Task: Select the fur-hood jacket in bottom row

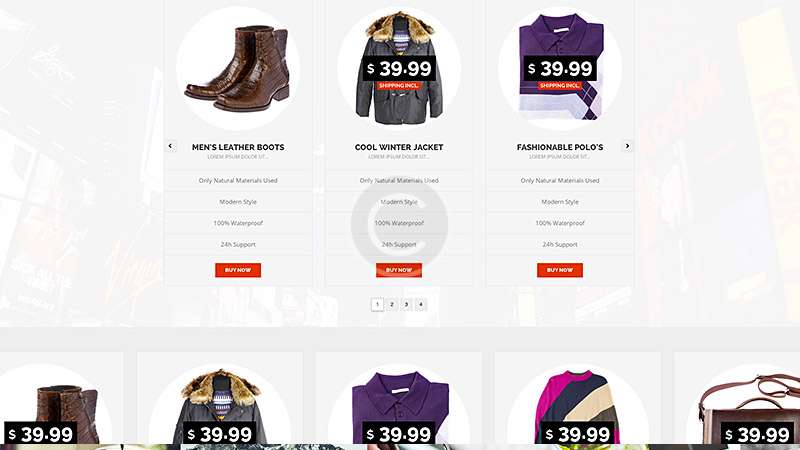Action: click(x=220, y=406)
